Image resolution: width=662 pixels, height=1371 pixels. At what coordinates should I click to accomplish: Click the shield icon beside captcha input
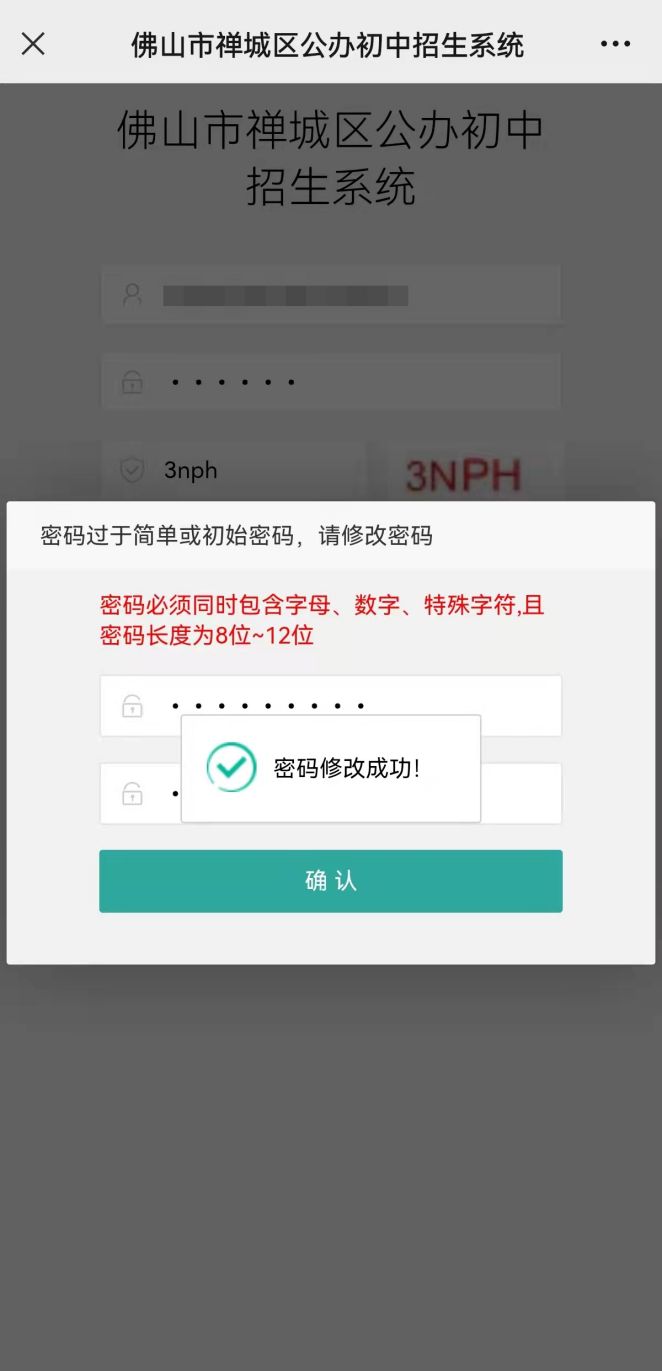tap(132, 470)
